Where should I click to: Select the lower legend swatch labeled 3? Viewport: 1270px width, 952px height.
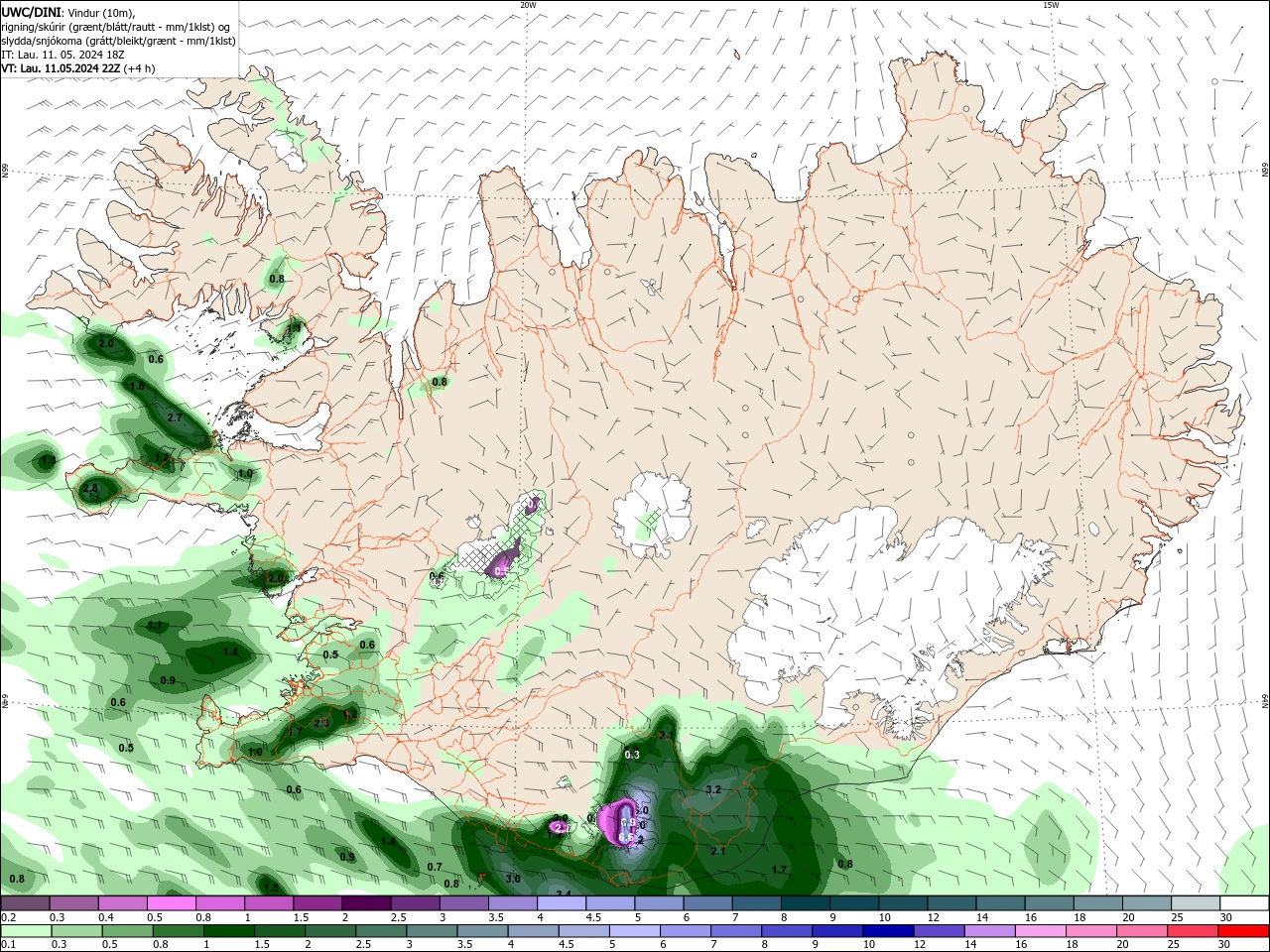[x=430, y=931]
